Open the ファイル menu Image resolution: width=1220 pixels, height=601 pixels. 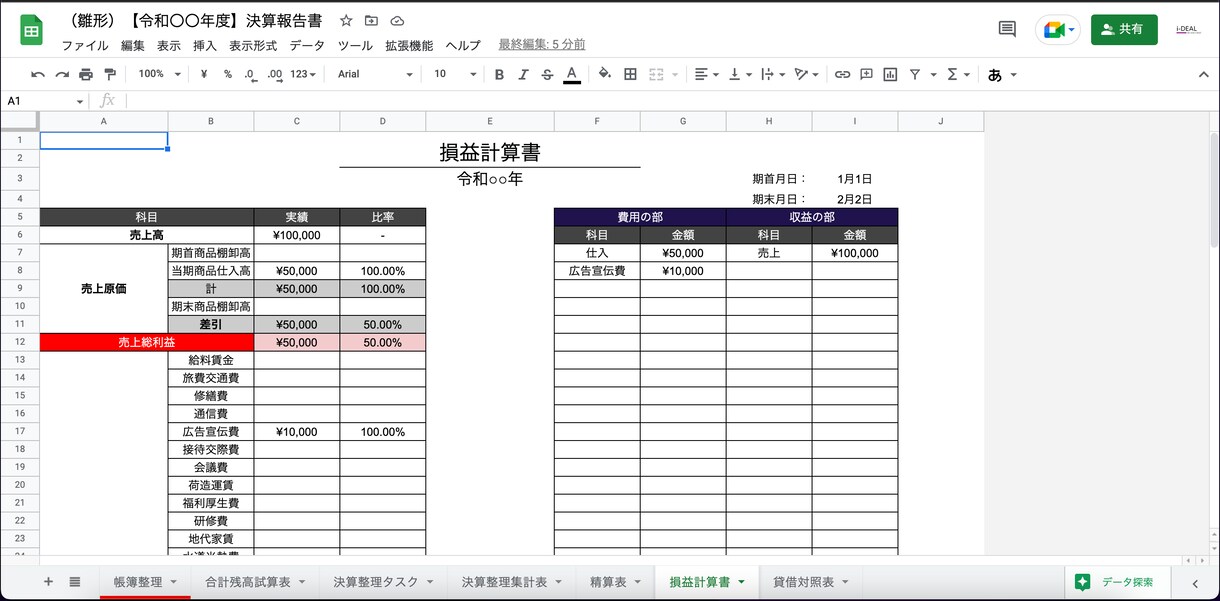tap(85, 45)
